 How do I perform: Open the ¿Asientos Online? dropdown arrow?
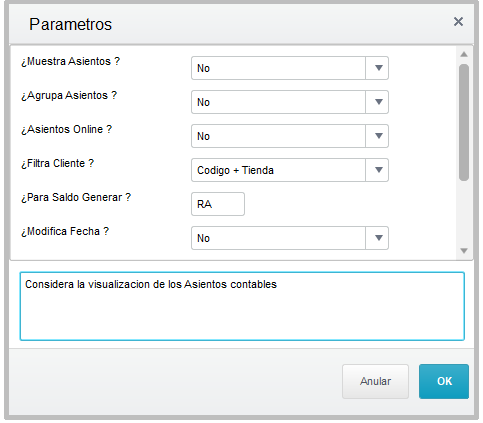click(x=378, y=136)
